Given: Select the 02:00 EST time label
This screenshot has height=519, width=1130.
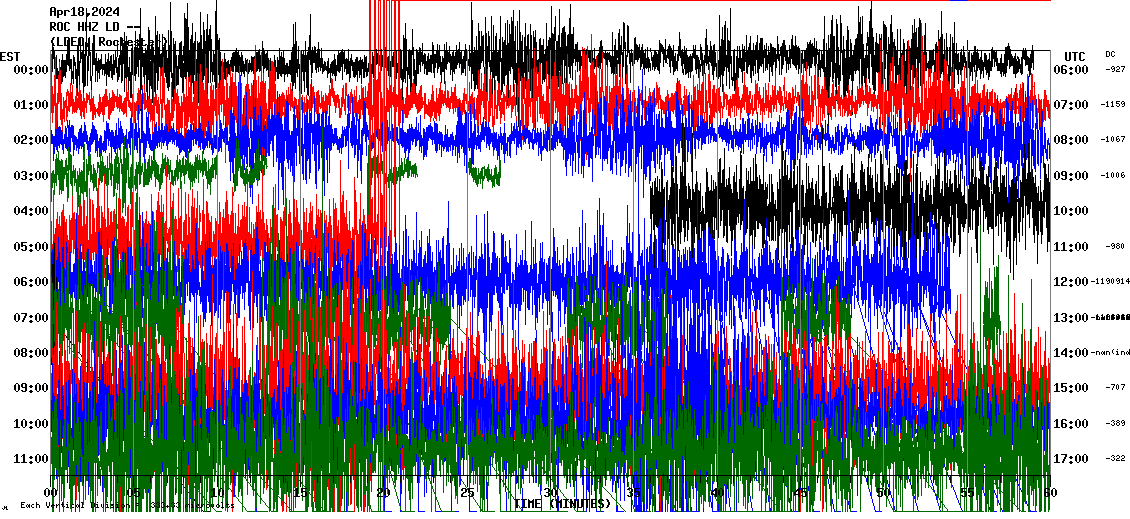Looking at the screenshot, I should (x=30, y=141).
